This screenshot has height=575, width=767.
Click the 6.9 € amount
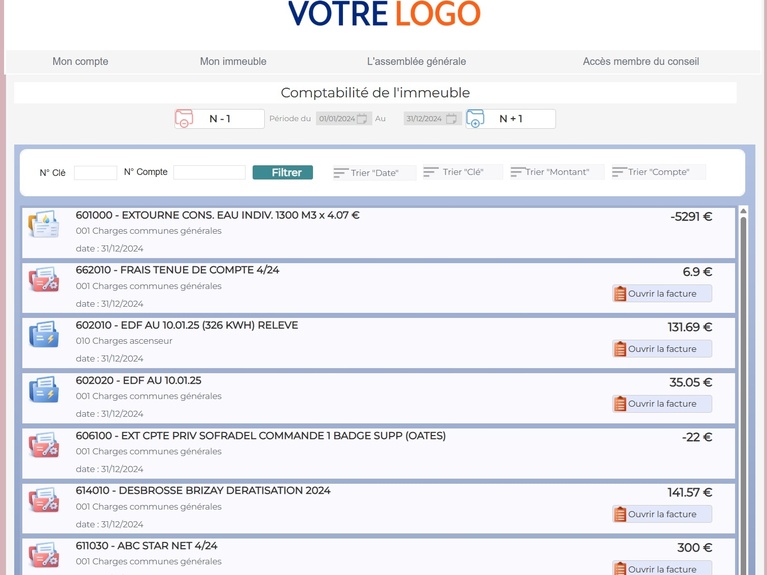click(698, 272)
